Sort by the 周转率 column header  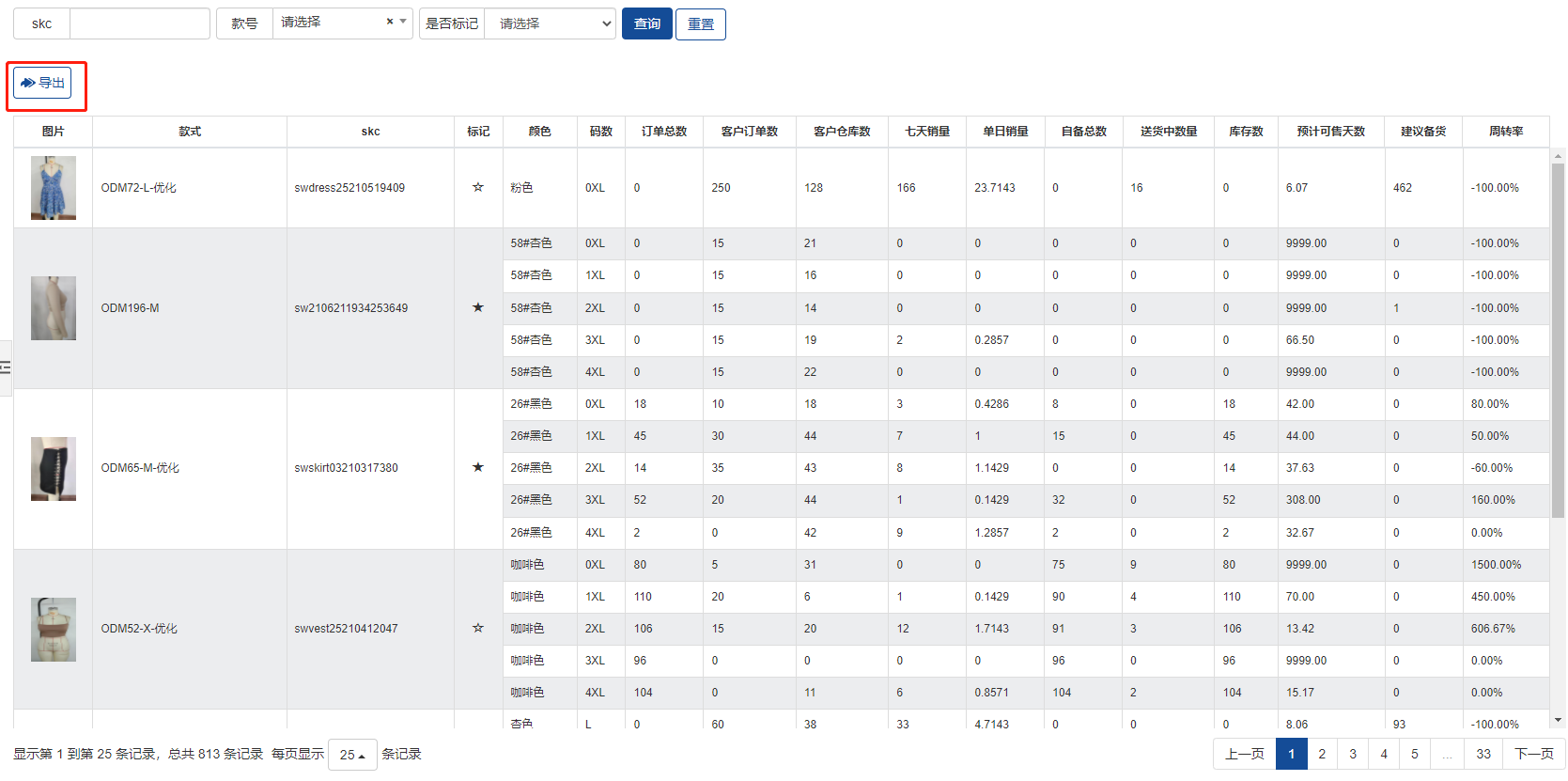point(1505,132)
